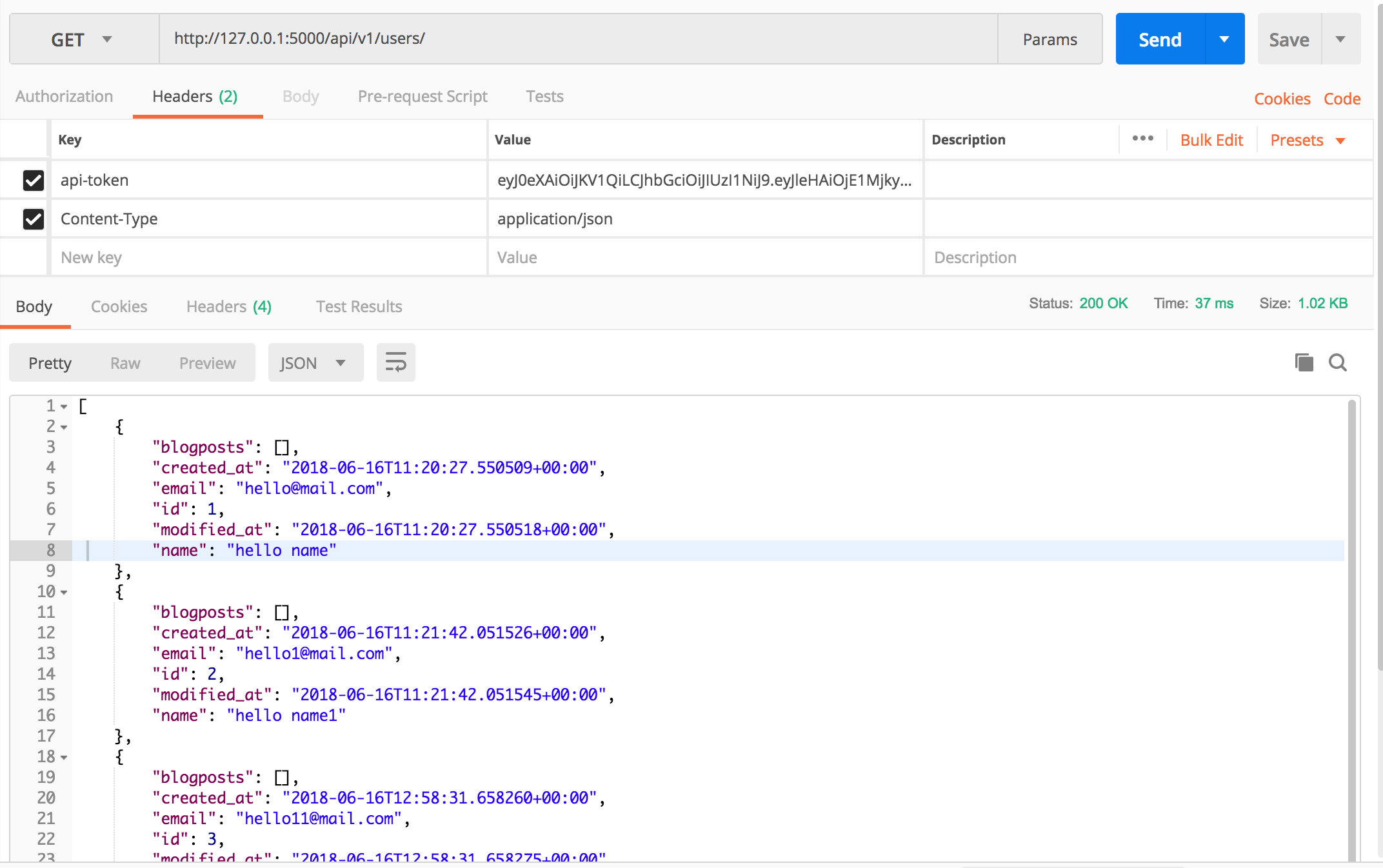This screenshot has width=1383, height=868.
Task: Open the JSON format dropdown
Action: 315,363
